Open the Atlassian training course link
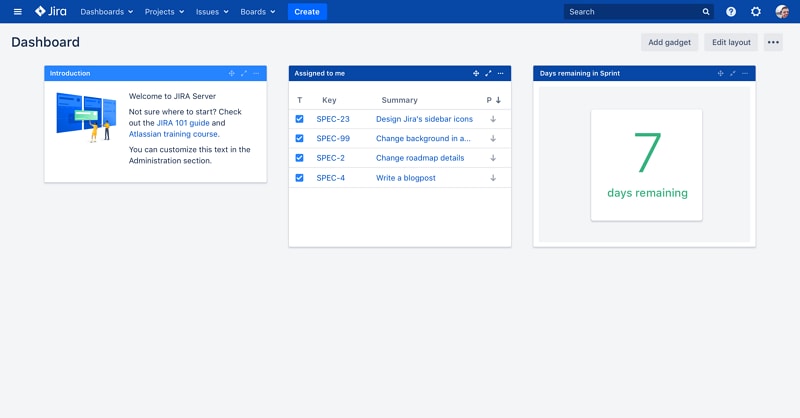The width and height of the screenshot is (800, 418). coord(173,134)
